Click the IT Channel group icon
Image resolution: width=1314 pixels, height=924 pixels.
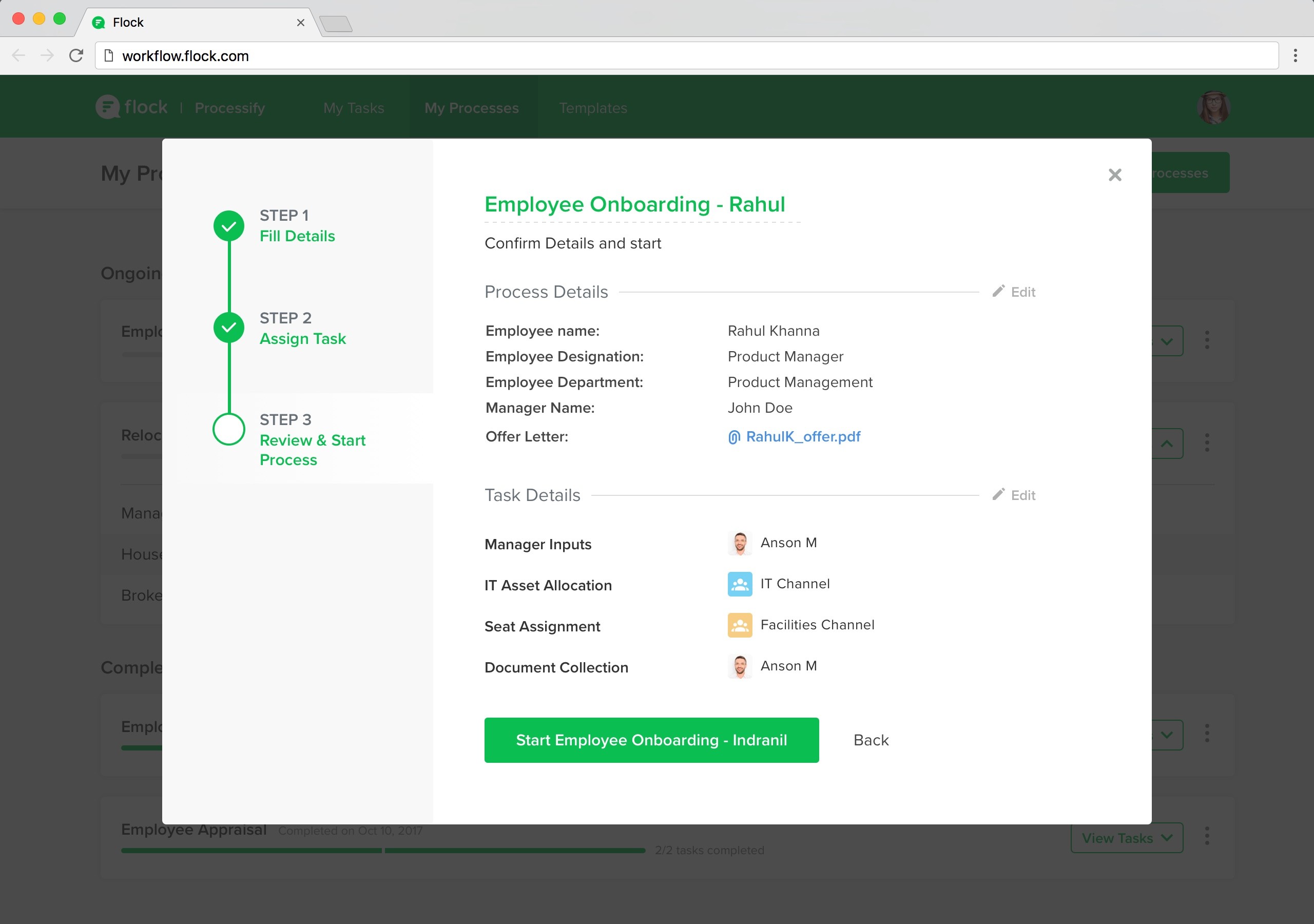coord(740,584)
